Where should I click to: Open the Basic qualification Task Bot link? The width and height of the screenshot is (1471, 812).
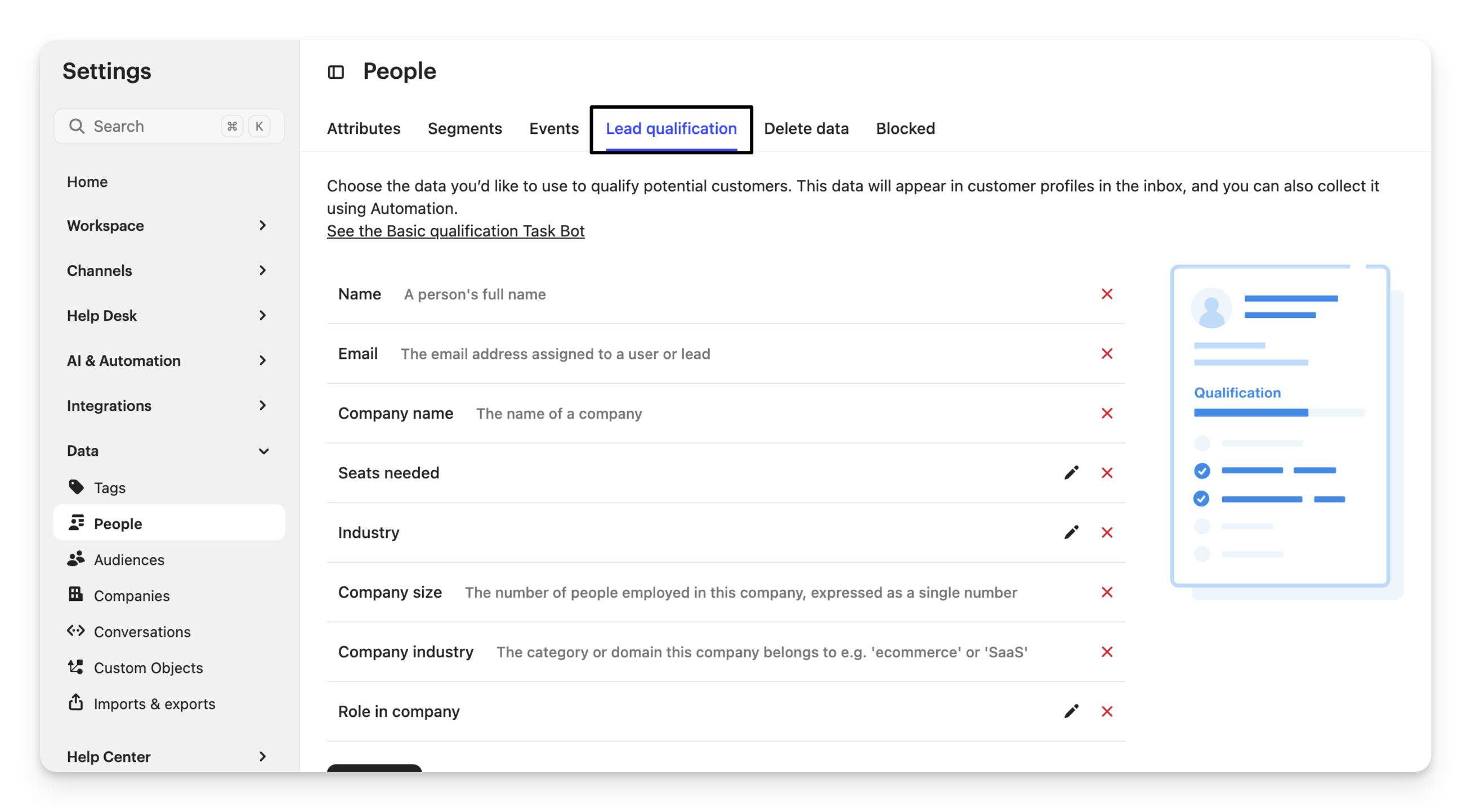pos(455,231)
